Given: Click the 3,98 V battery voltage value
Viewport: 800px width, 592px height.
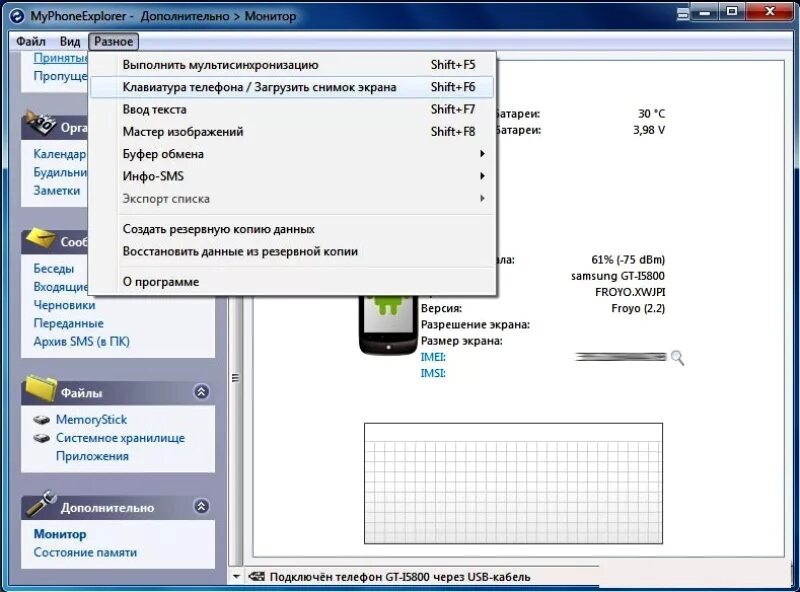Looking at the screenshot, I should (649, 130).
